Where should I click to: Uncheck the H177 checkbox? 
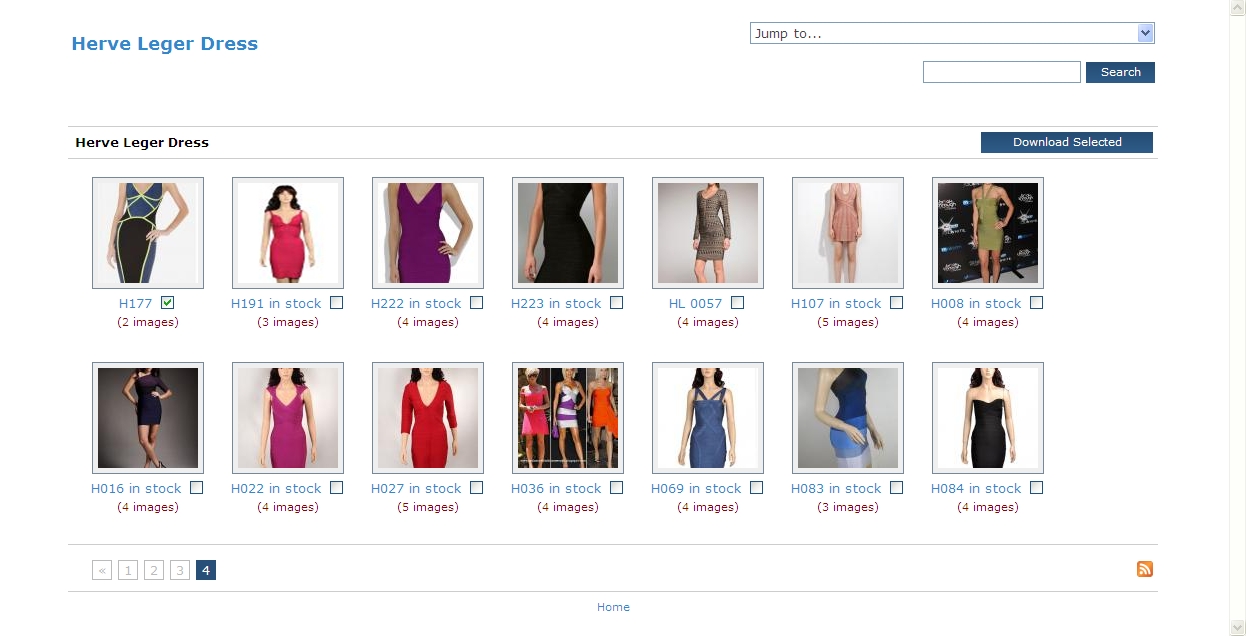pos(168,302)
